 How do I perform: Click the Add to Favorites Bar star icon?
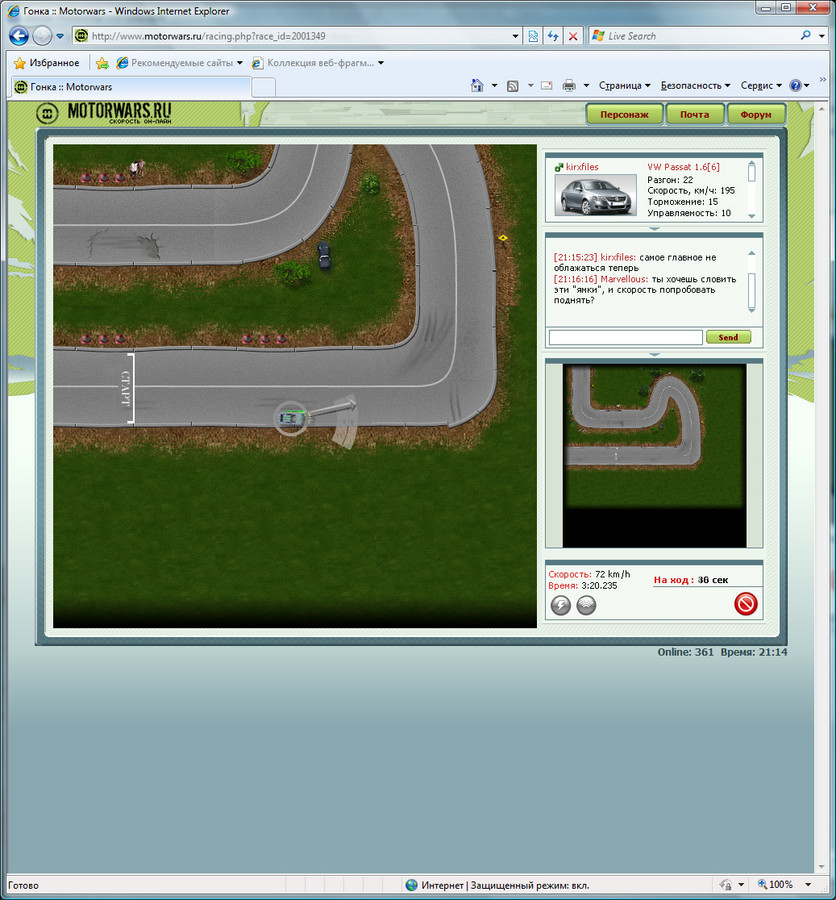click(102, 63)
